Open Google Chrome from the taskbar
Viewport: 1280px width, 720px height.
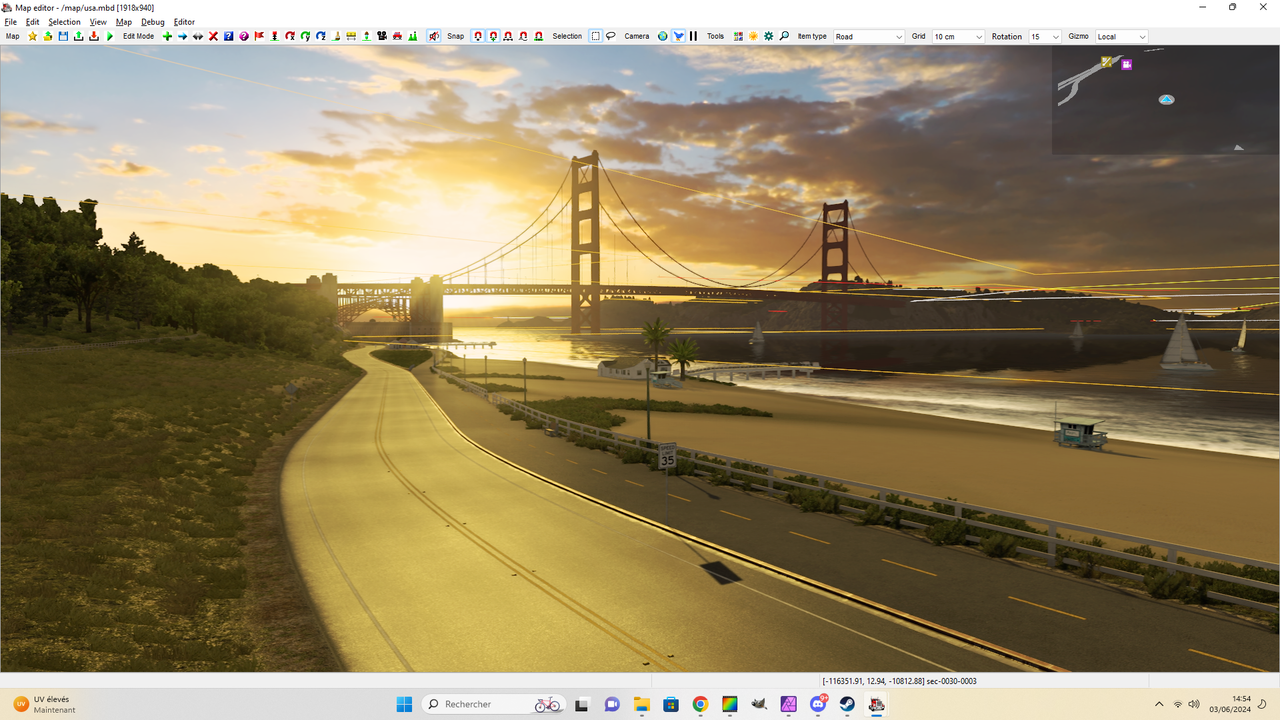(700, 704)
